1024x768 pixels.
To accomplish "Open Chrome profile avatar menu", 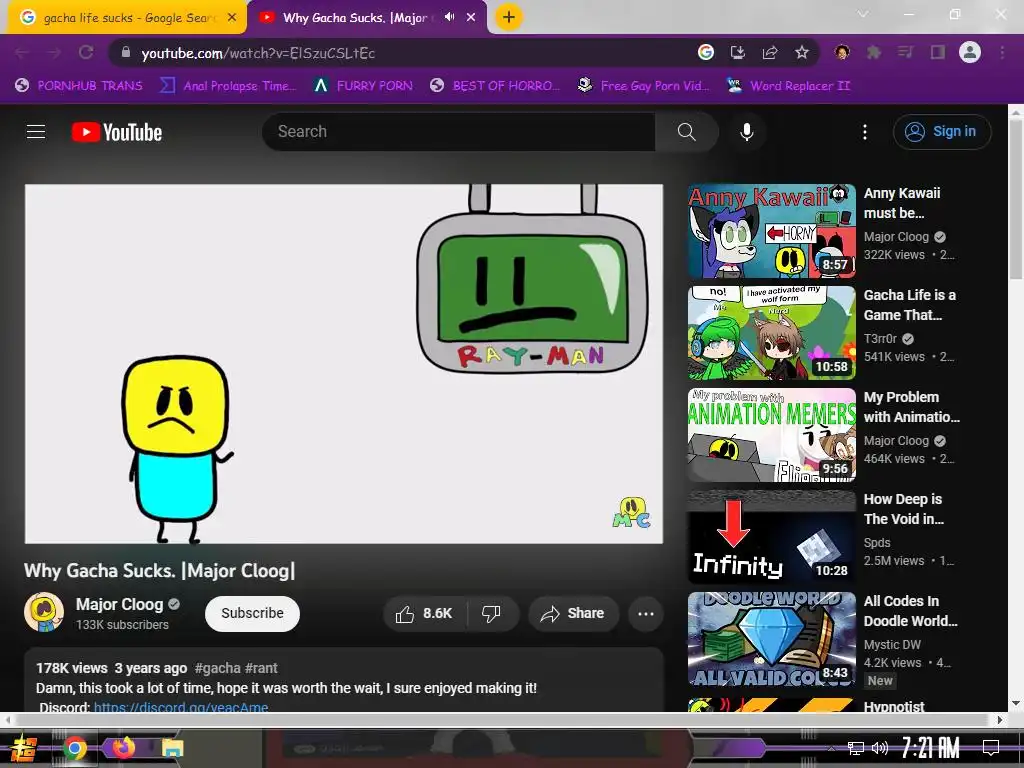I will click(970, 52).
